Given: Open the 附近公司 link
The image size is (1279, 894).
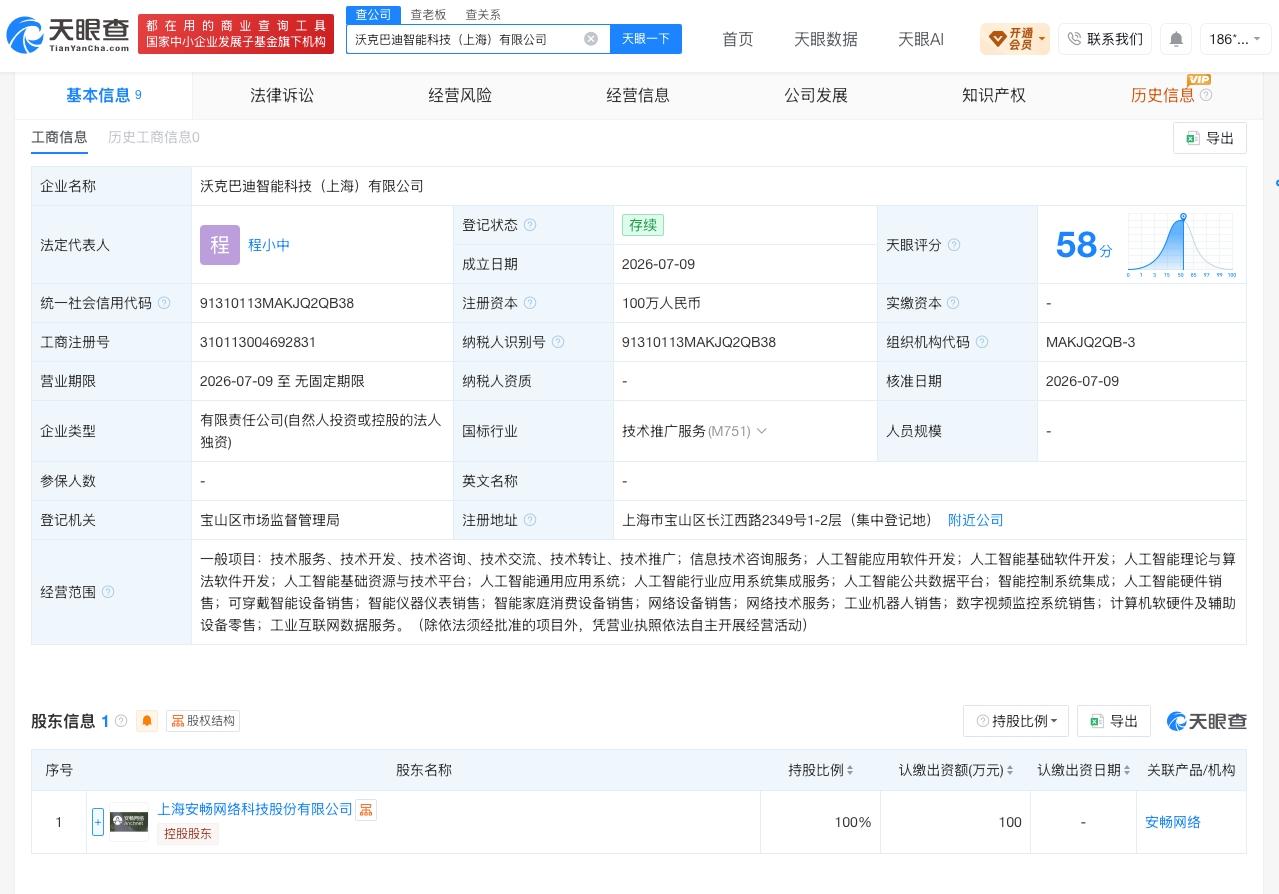Looking at the screenshot, I should click(976, 520).
